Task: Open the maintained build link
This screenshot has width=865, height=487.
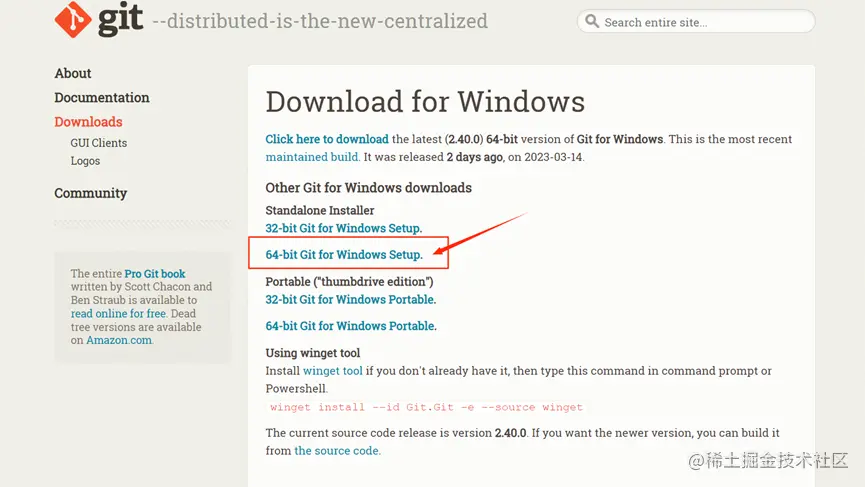Action: coord(312,157)
